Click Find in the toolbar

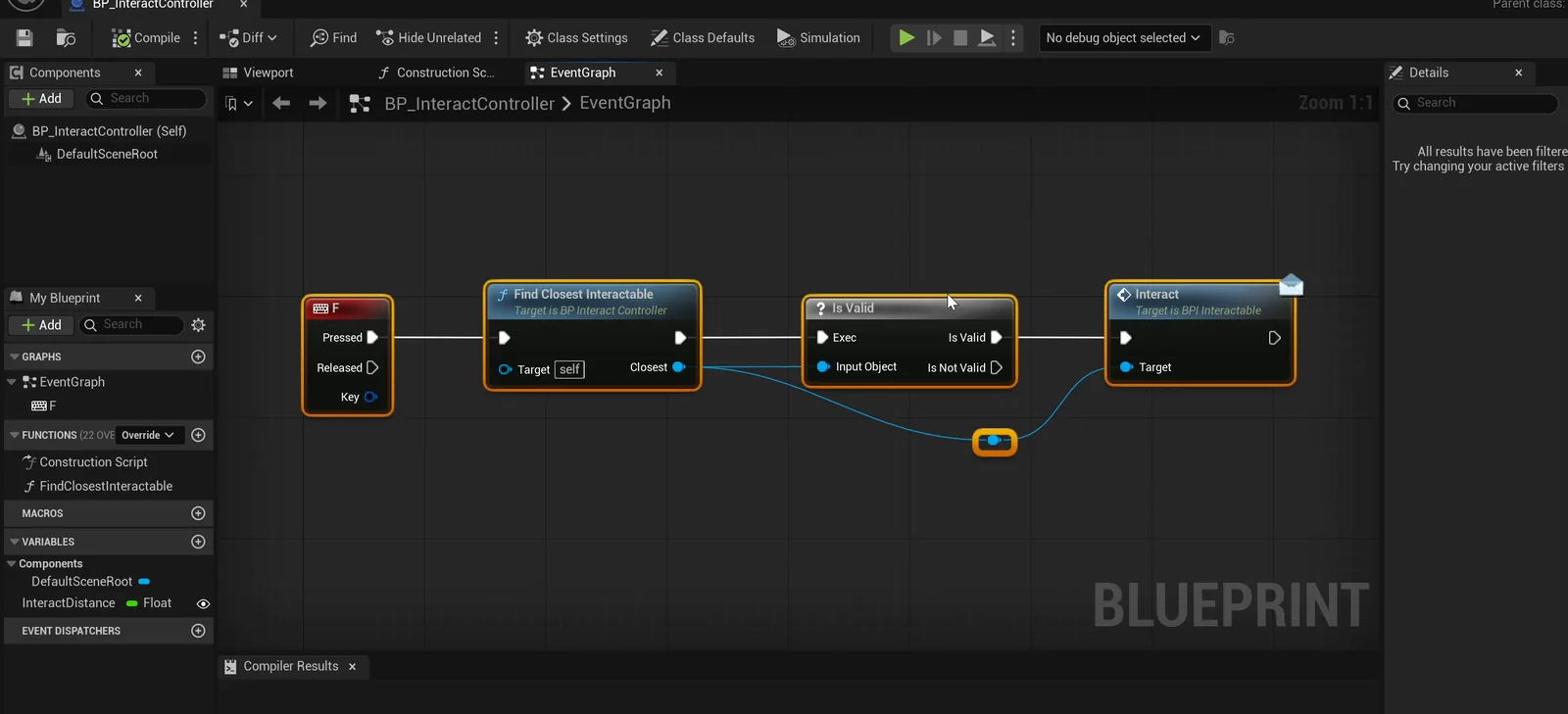pyautogui.click(x=333, y=38)
